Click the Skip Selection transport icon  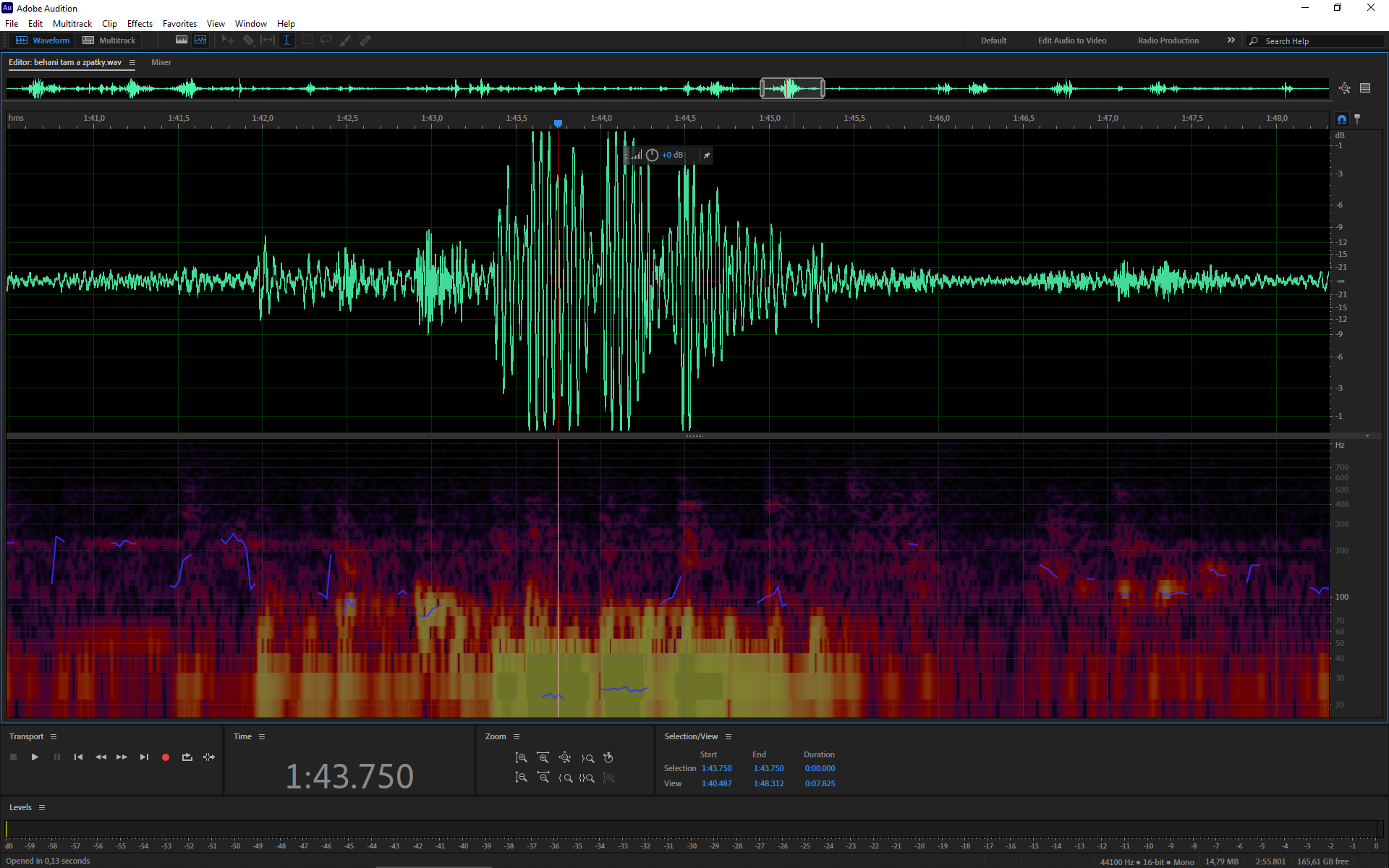209,757
